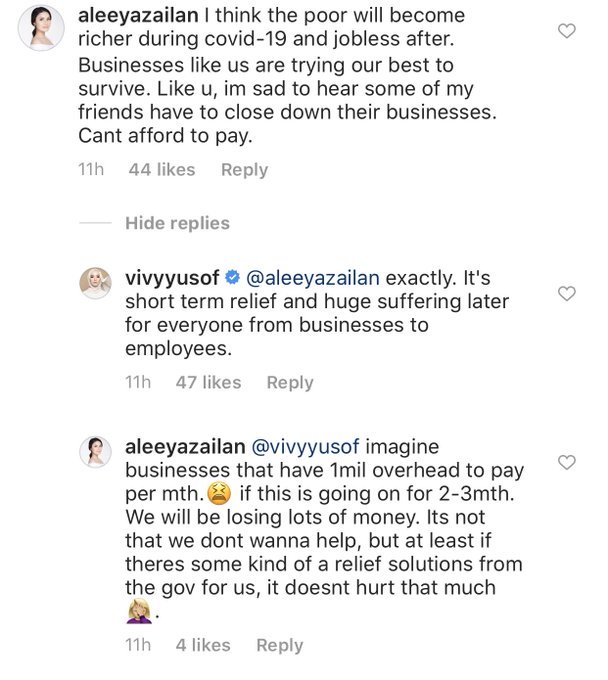The height and width of the screenshot is (680, 608).
Task: Reply to aleeyazailan's first comment
Action: [244, 170]
